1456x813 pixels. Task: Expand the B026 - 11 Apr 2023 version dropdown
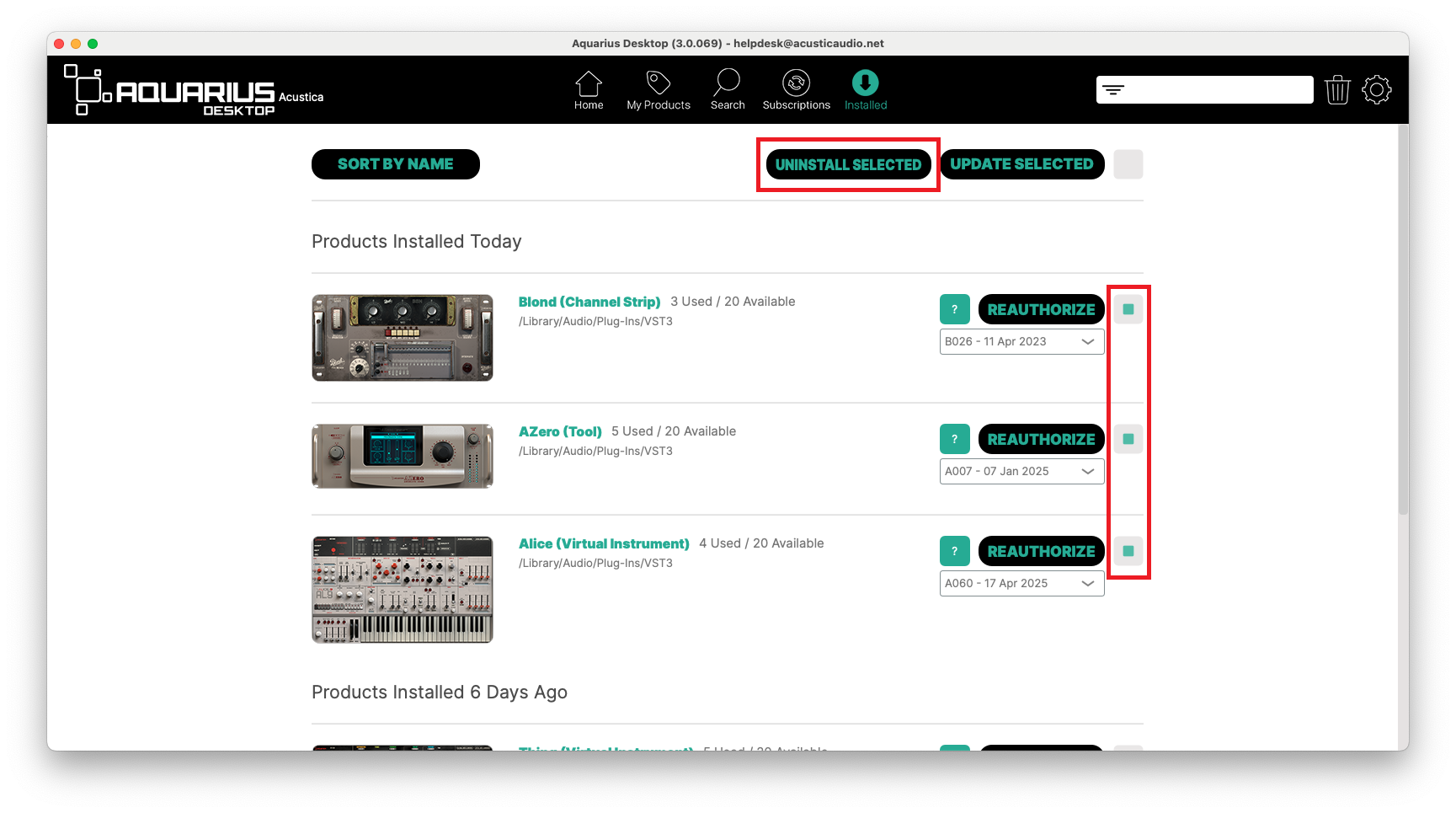pyautogui.click(x=1021, y=342)
